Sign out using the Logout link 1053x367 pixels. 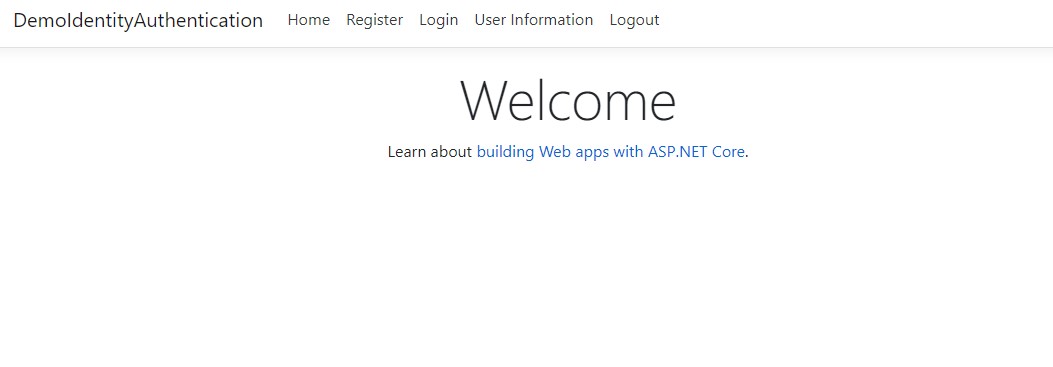(x=634, y=20)
